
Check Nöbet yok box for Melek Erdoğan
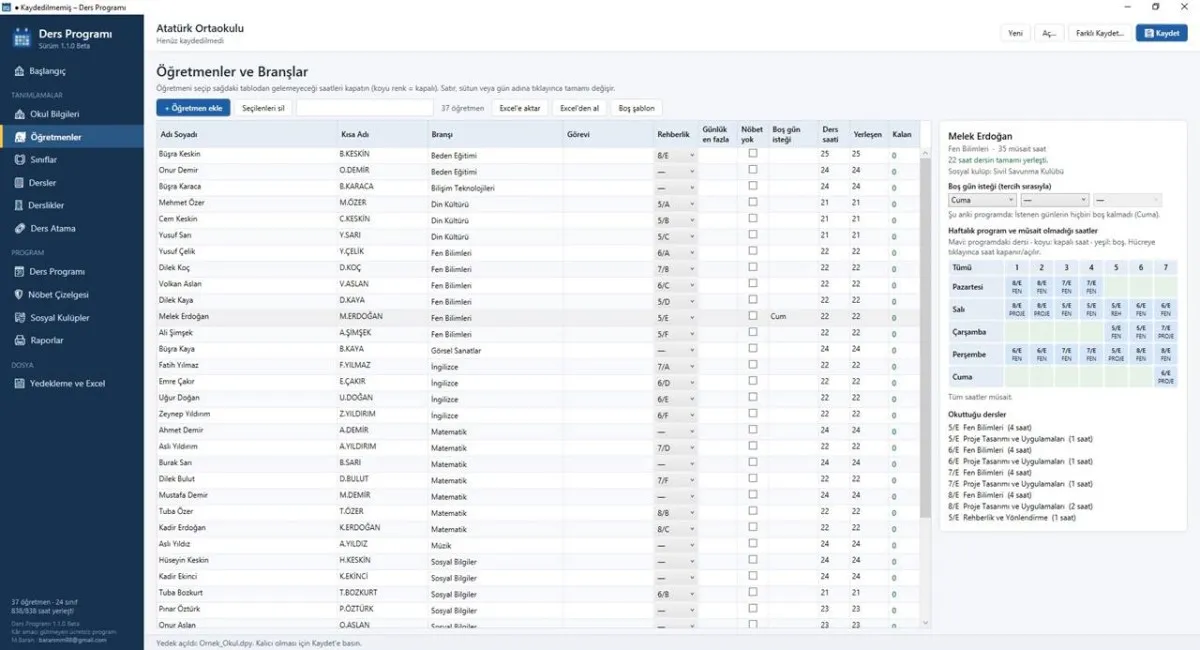752,316
